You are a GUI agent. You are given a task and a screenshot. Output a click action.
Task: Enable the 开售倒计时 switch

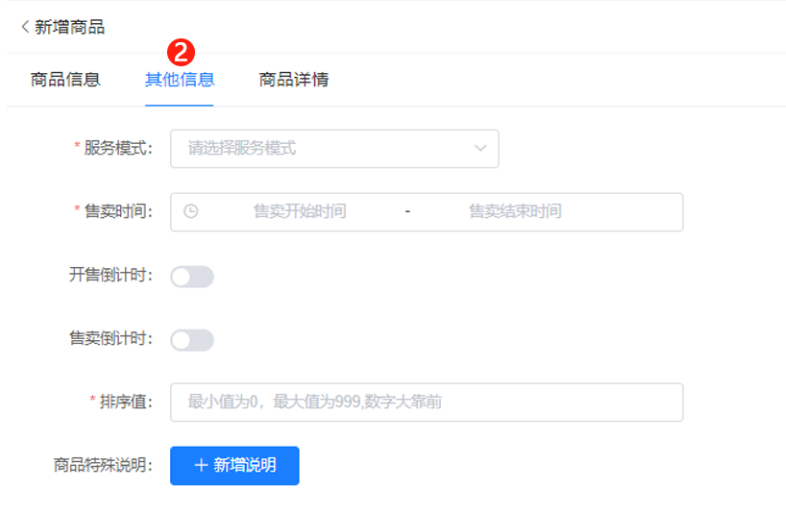pyautogui.click(x=192, y=277)
